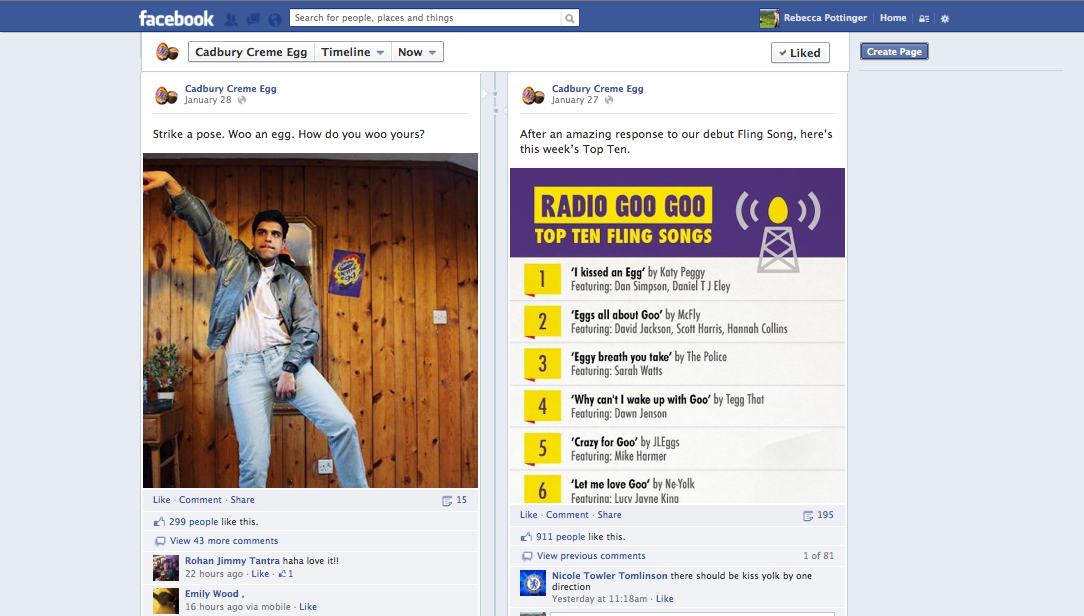Open privacy shortcuts icon
1084x616 pixels.
coord(924,19)
